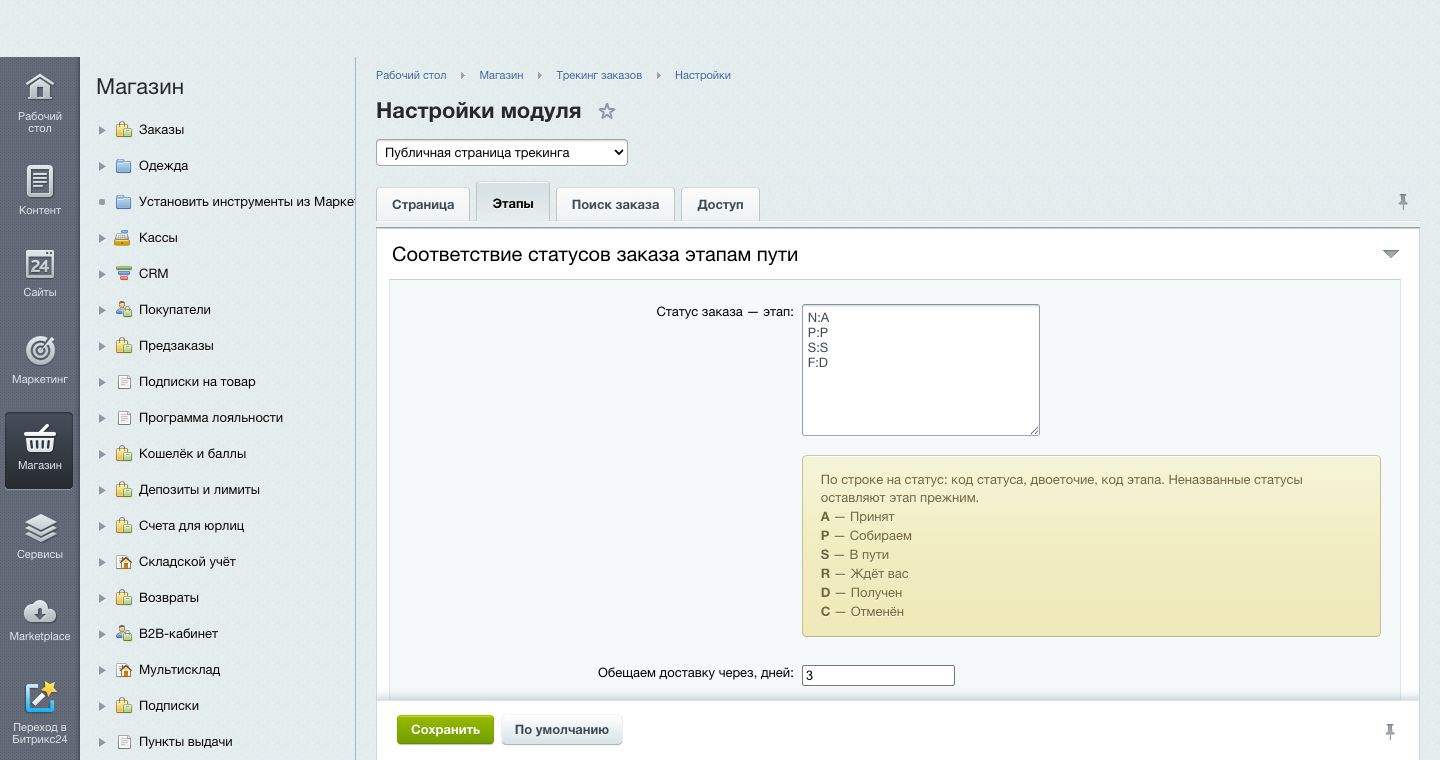Open Складской учёт menu item
This screenshot has width=1440, height=760.
(x=187, y=562)
